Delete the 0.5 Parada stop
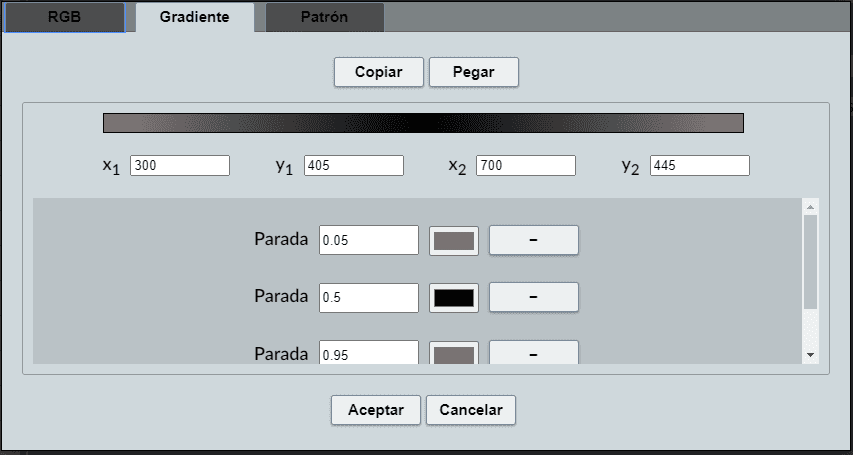 tap(533, 297)
